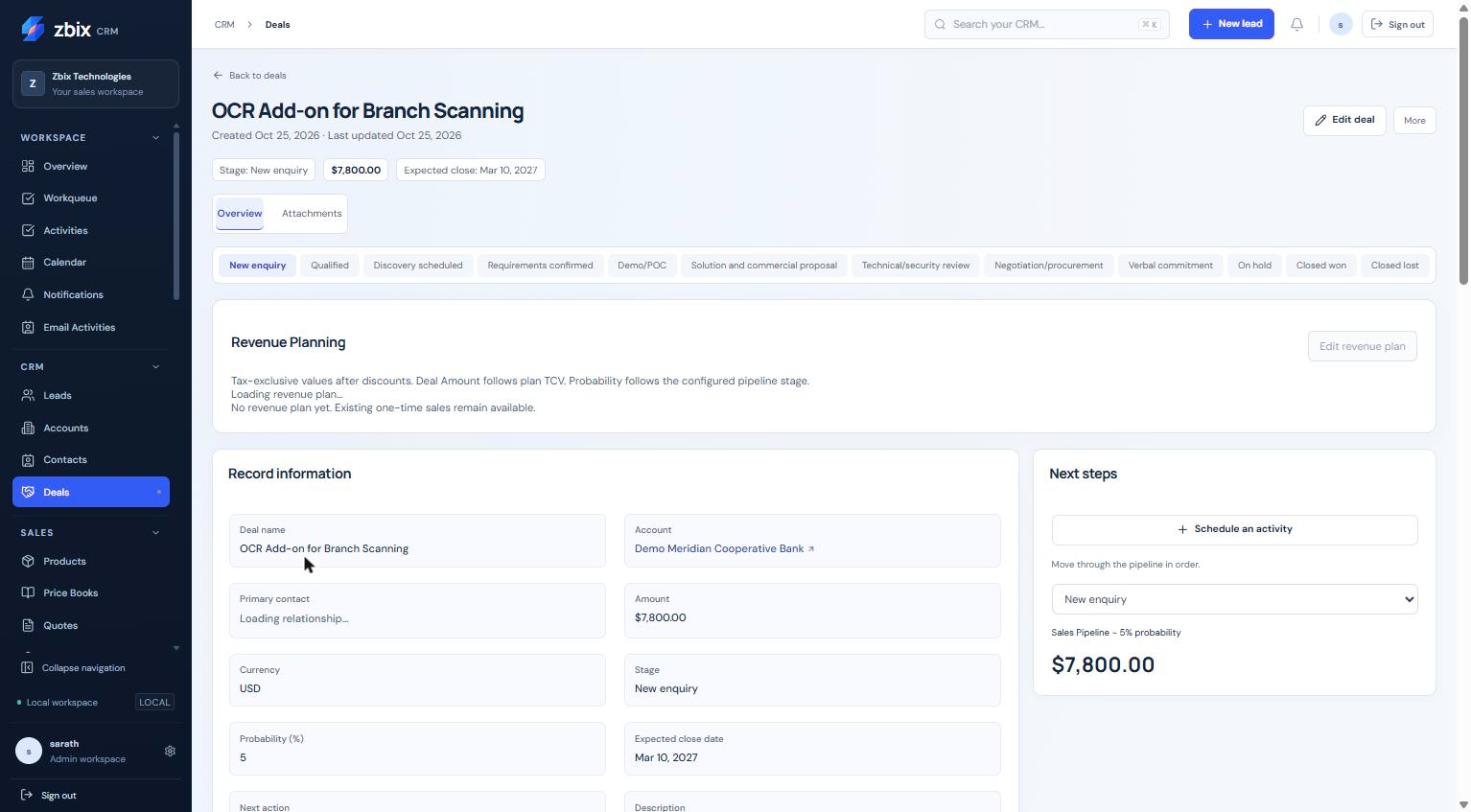This screenshot has height=812, width=1471.
Task: Click the Expected close date Mar 10, 2027 field
Action: click(812, 749)
